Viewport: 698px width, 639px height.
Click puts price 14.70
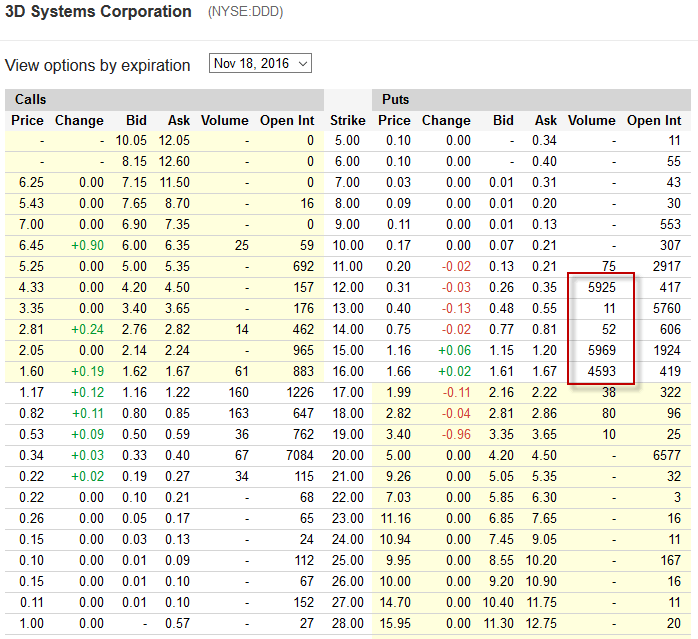[395, 602]
